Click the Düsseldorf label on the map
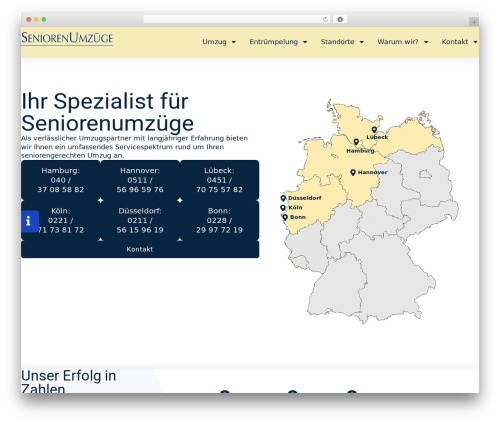Screen dimensions: 500x423 tap(305, 198)
